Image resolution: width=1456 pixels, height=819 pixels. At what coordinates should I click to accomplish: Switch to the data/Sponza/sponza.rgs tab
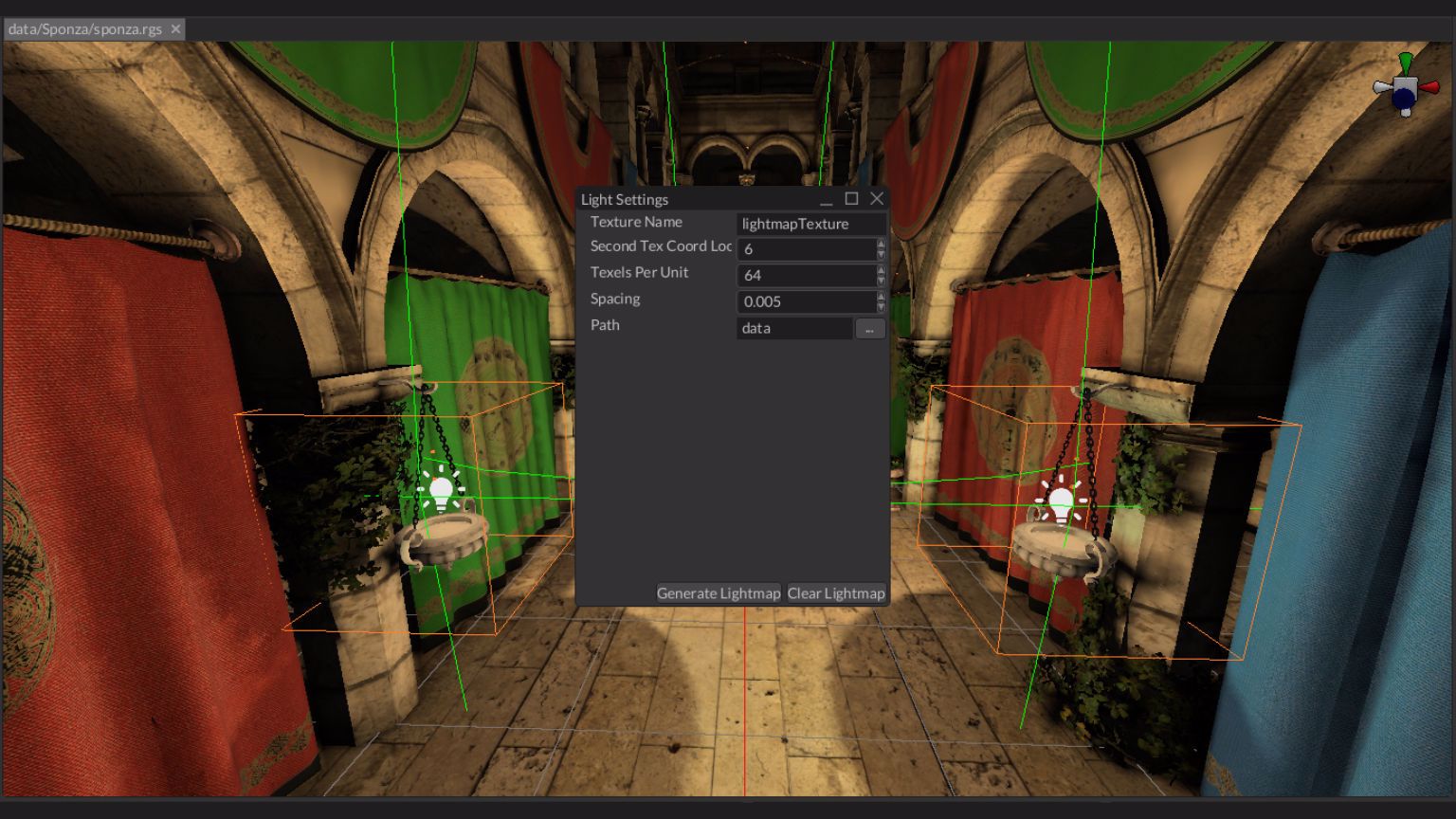point(85,29)
